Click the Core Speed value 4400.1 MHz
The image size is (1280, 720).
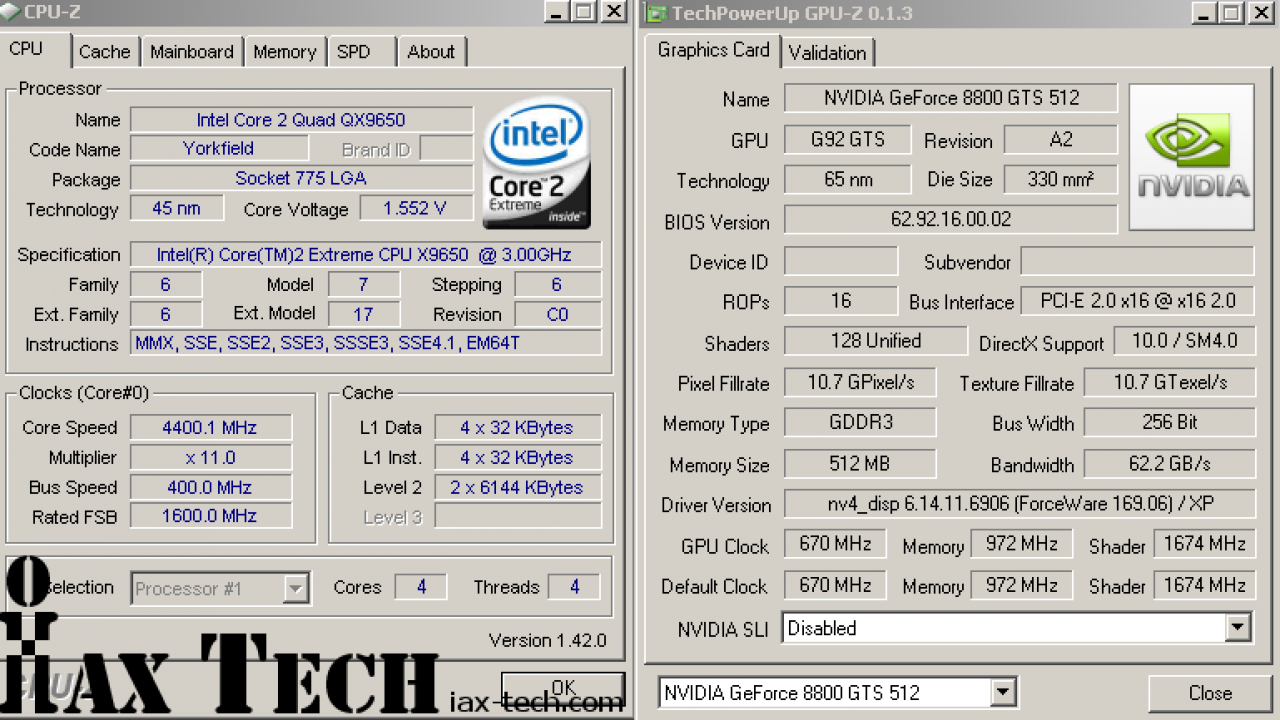click(210, 428)
